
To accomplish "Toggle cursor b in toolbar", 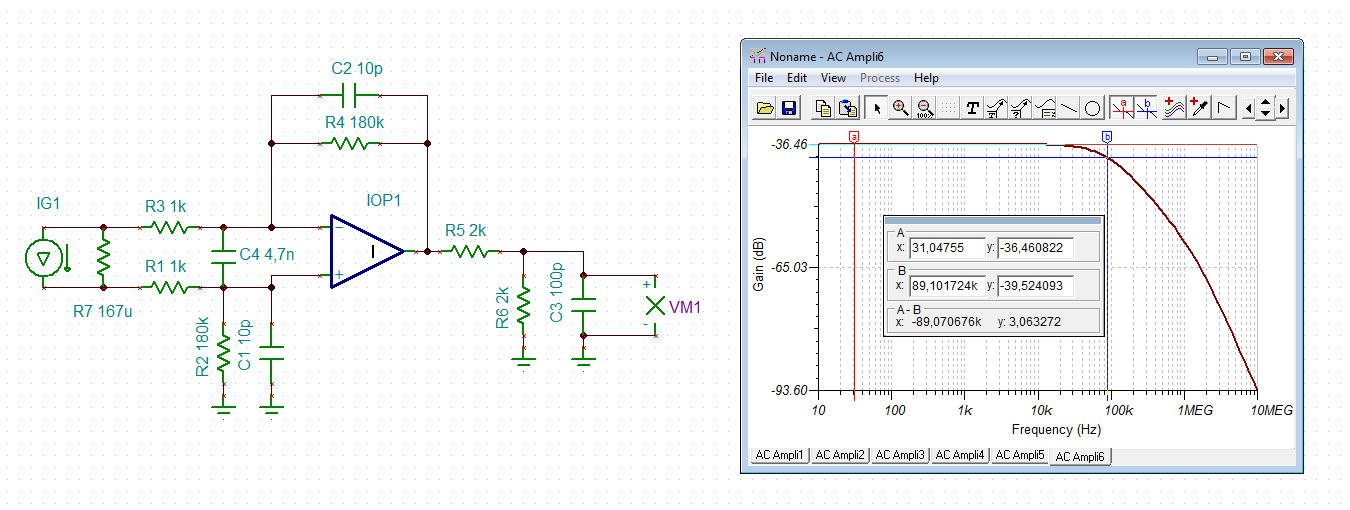I will click(1147, 108).
